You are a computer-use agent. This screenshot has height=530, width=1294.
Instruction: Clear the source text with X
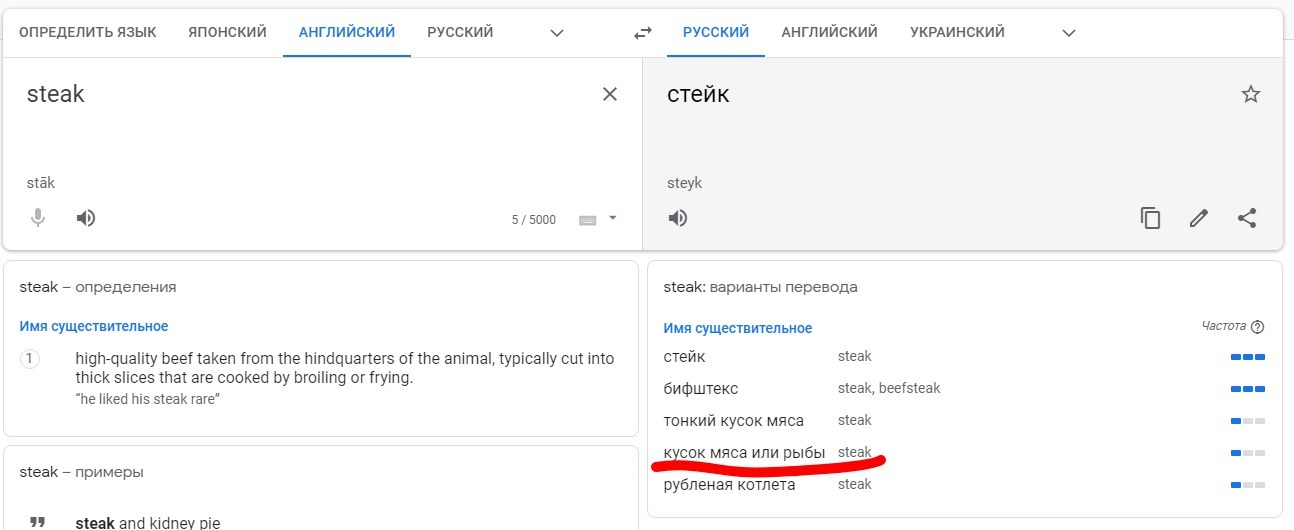click(609, 95)
